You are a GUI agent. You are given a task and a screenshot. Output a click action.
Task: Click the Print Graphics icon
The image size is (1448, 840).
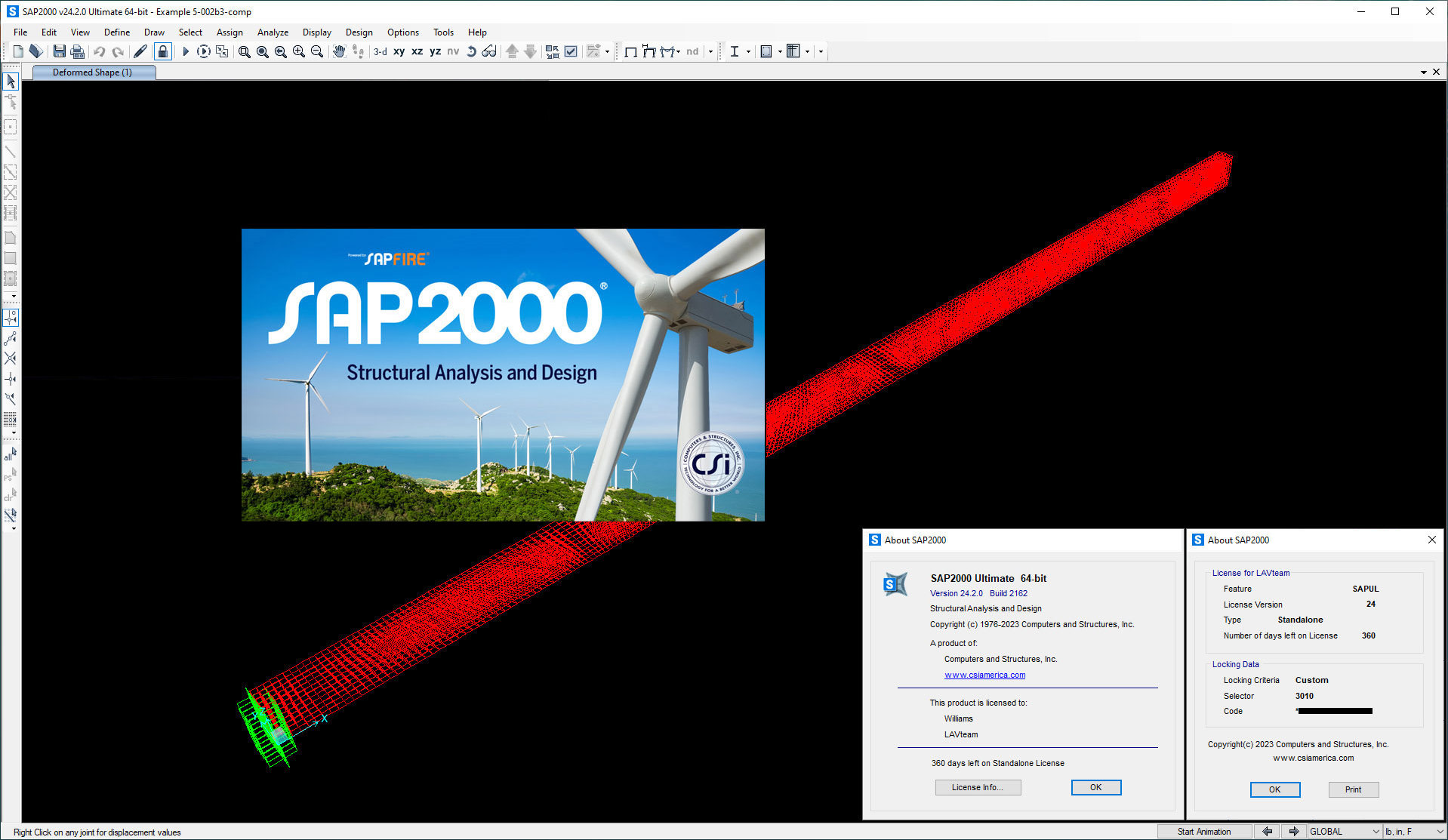pyautogui.click(x=77, y=51)
